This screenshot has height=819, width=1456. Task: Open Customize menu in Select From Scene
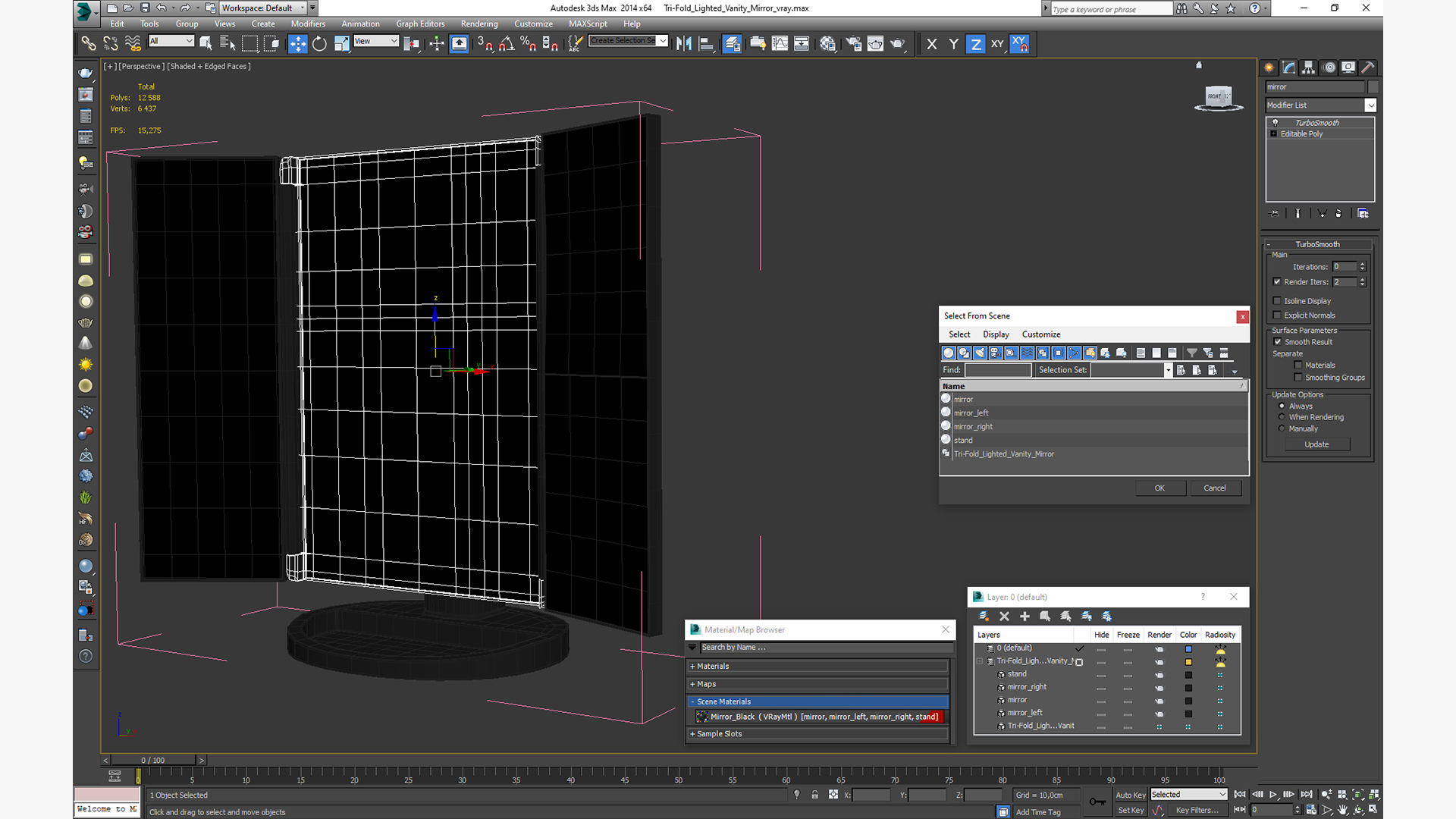click(x=1041, y=334)
